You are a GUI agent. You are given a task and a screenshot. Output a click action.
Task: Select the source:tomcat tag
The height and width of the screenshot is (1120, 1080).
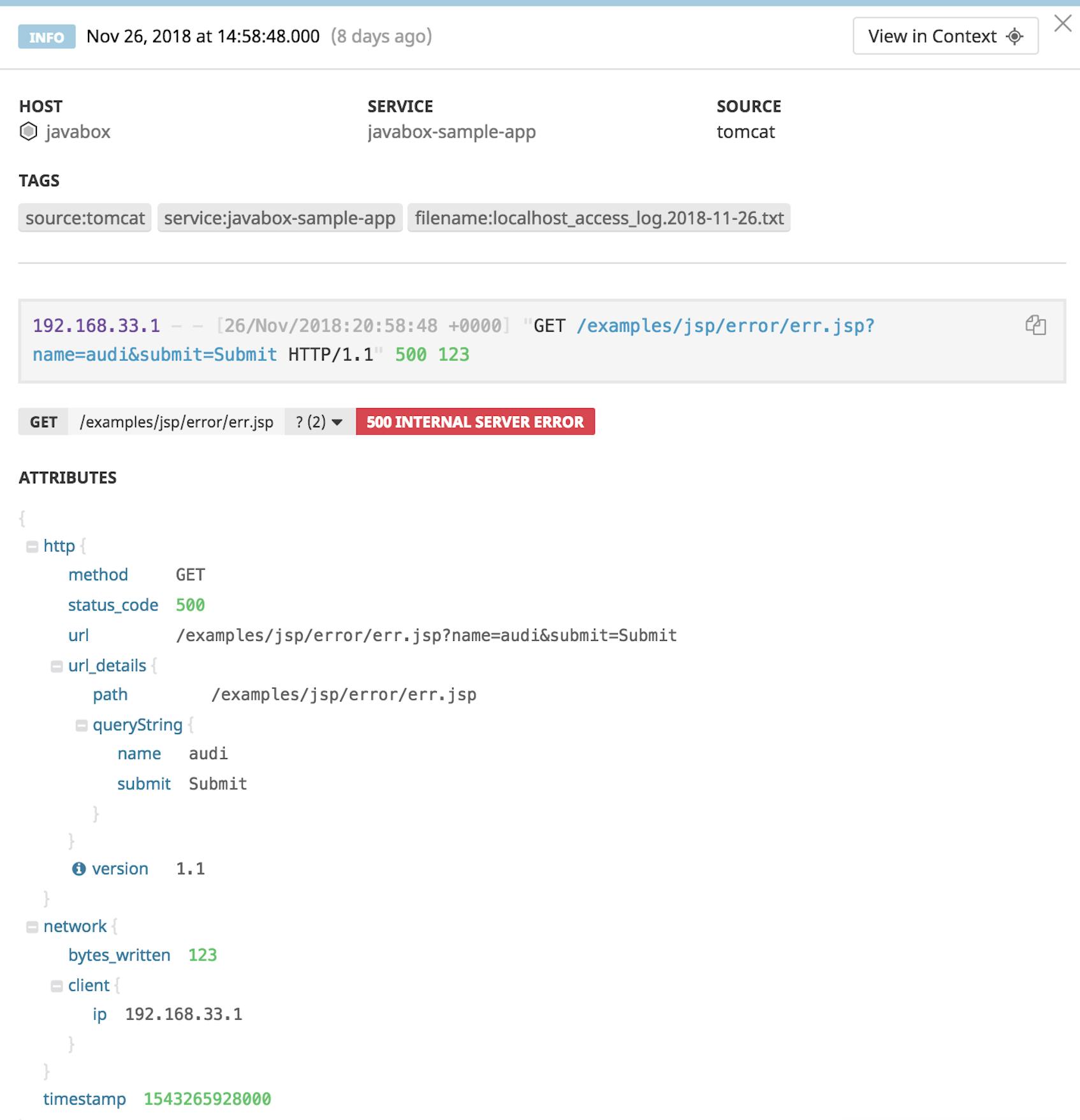[x=85, y=217]
